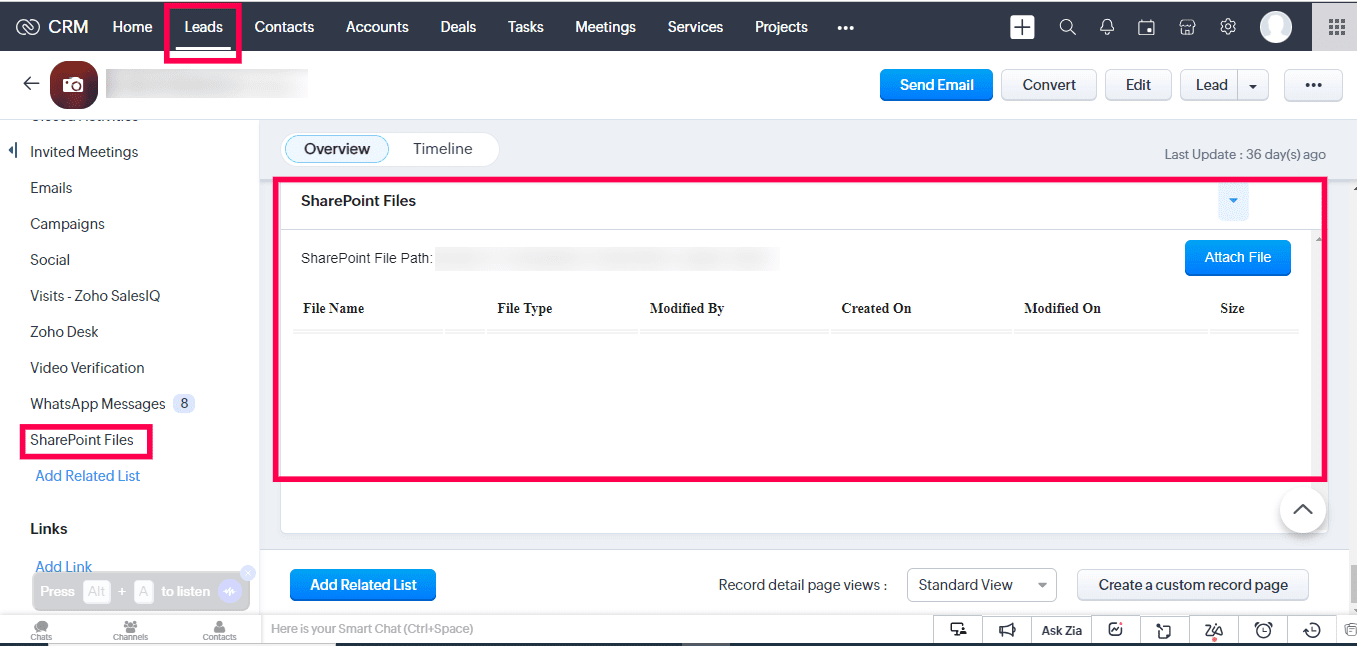The width and height of the screenshot is (1357, 646).
Task: Open the search magnifier icon
Action: (1068, 27)
